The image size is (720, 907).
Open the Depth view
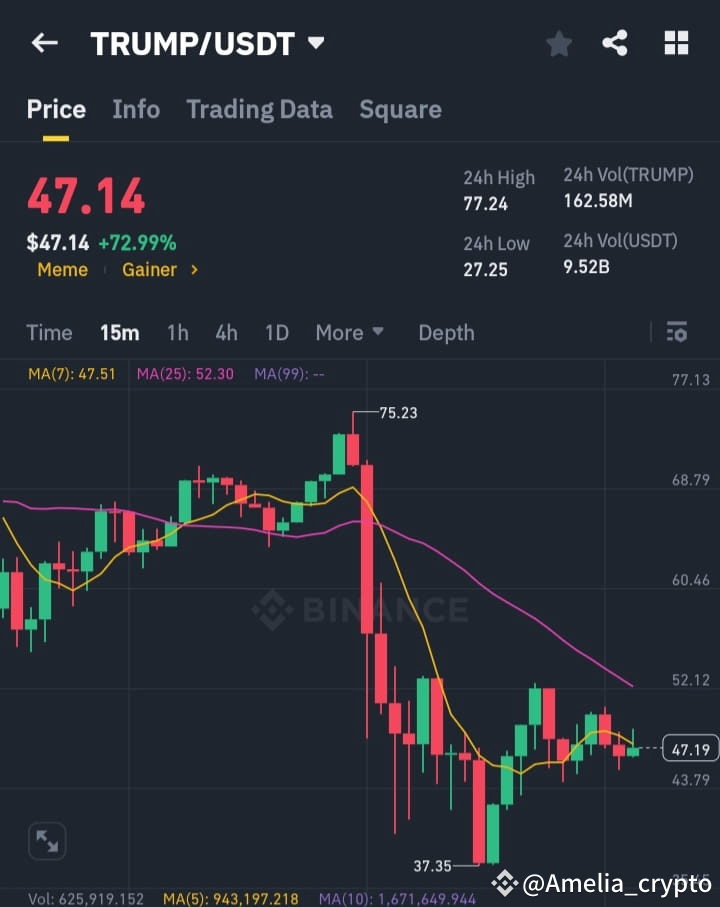[x=446, y=332]
